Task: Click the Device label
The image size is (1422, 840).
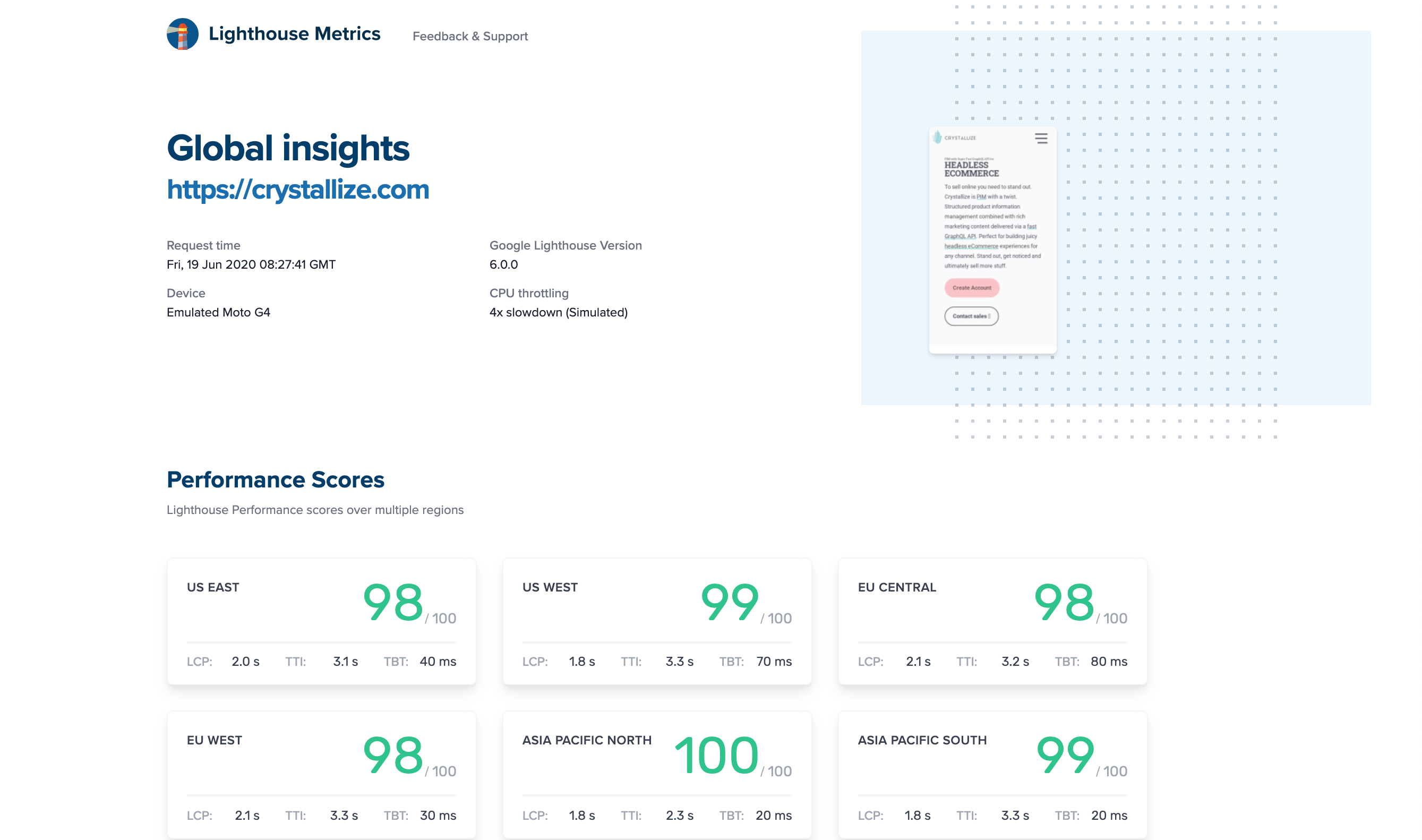Action: coord(186,293)
